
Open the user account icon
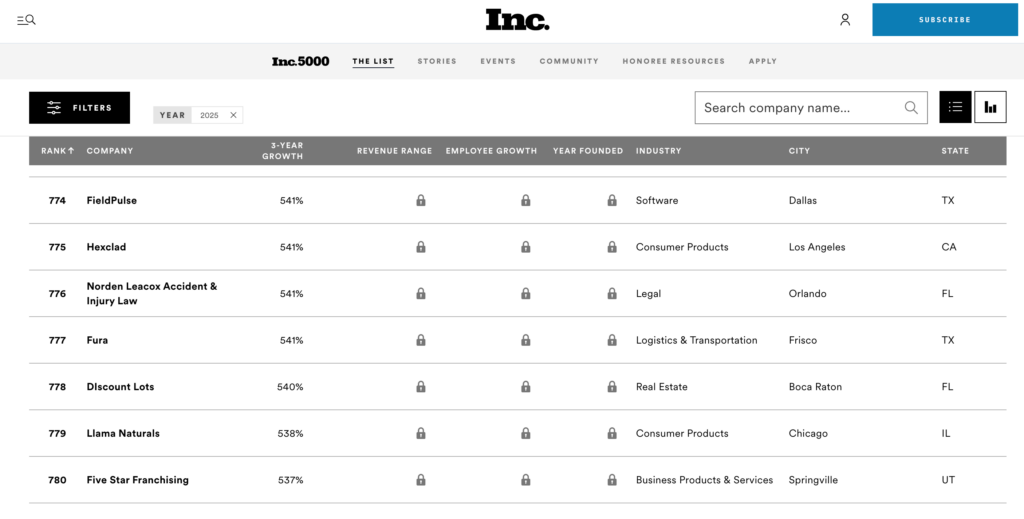tap(845, 20)
